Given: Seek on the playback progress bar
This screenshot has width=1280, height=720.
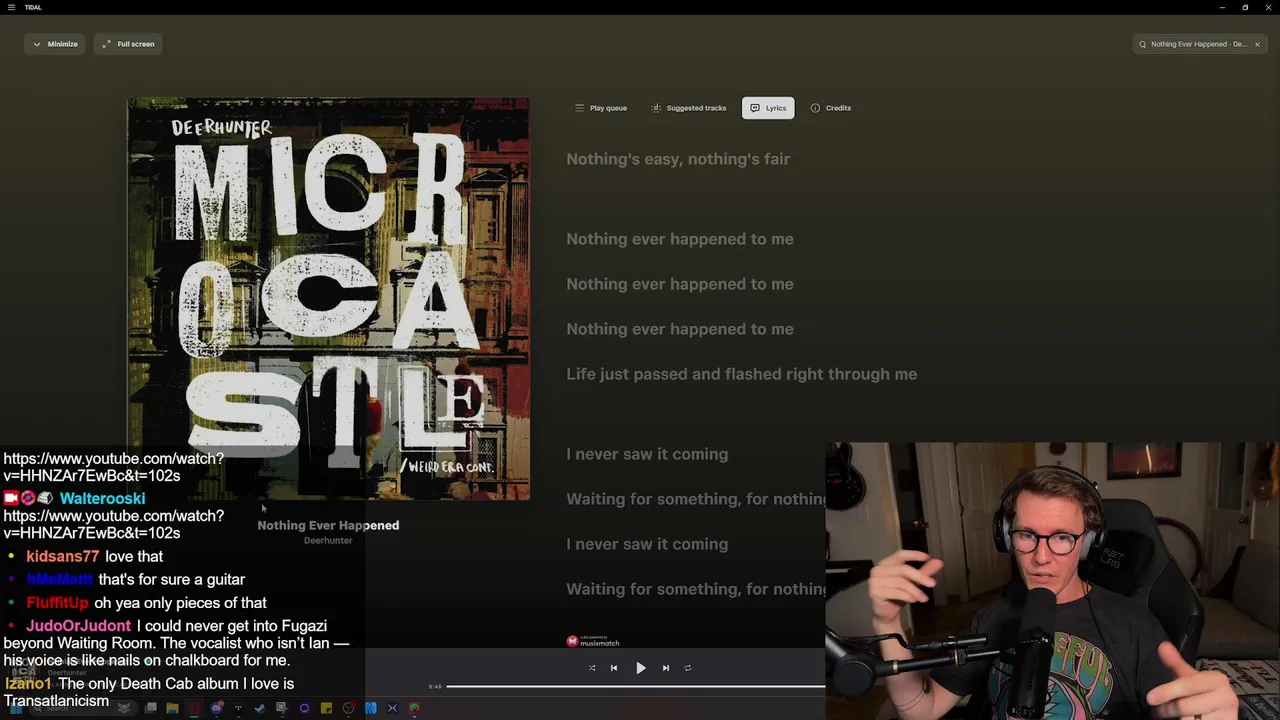Looking at the screenshot, I should (x=636, y=686).
